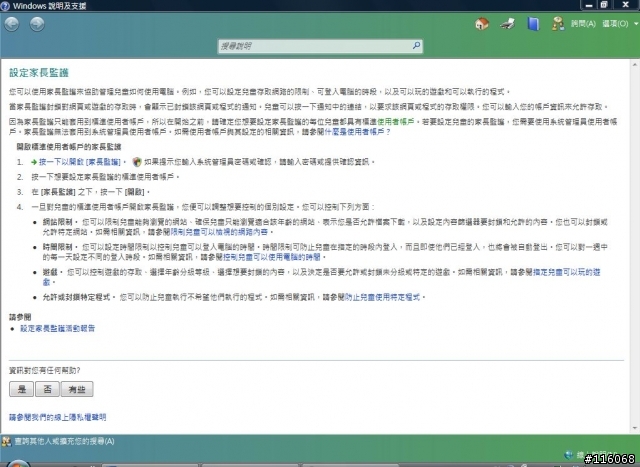Open the standard user account (使用者帳戶) green link
The width and height of the screenshot is (640, 467).
point(396,121)
